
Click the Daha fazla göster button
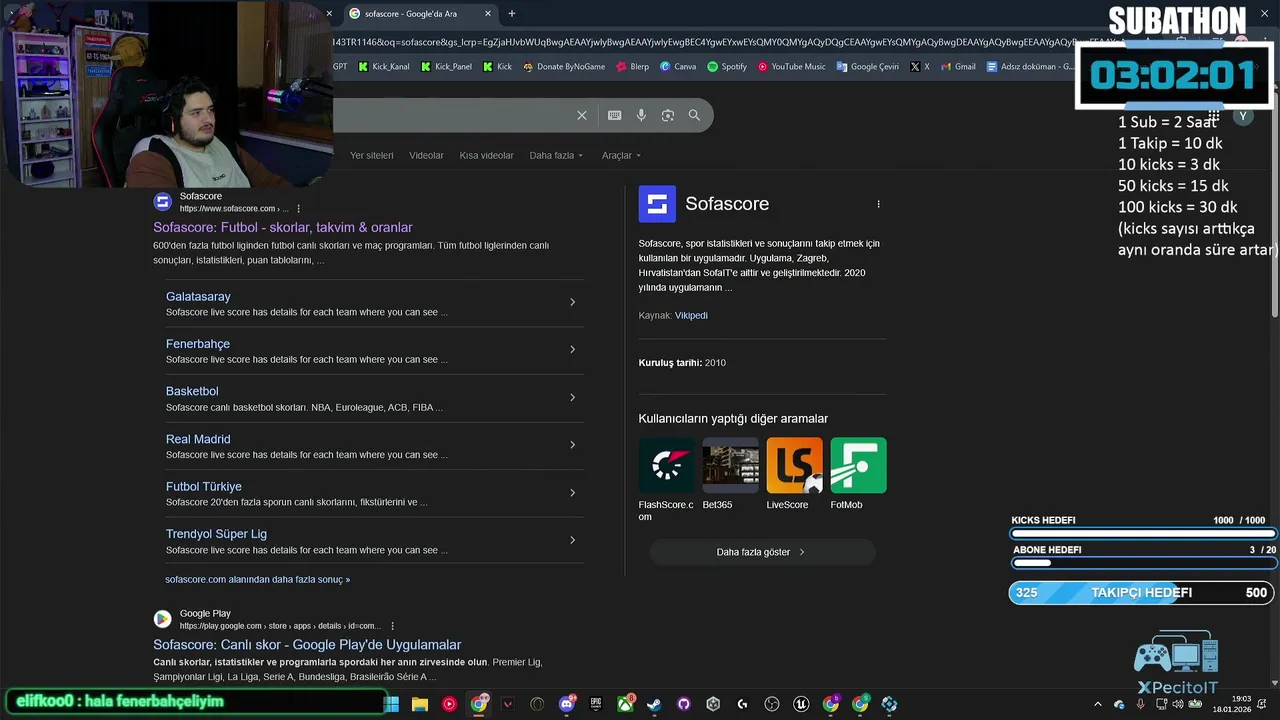[x=762, y=552]
